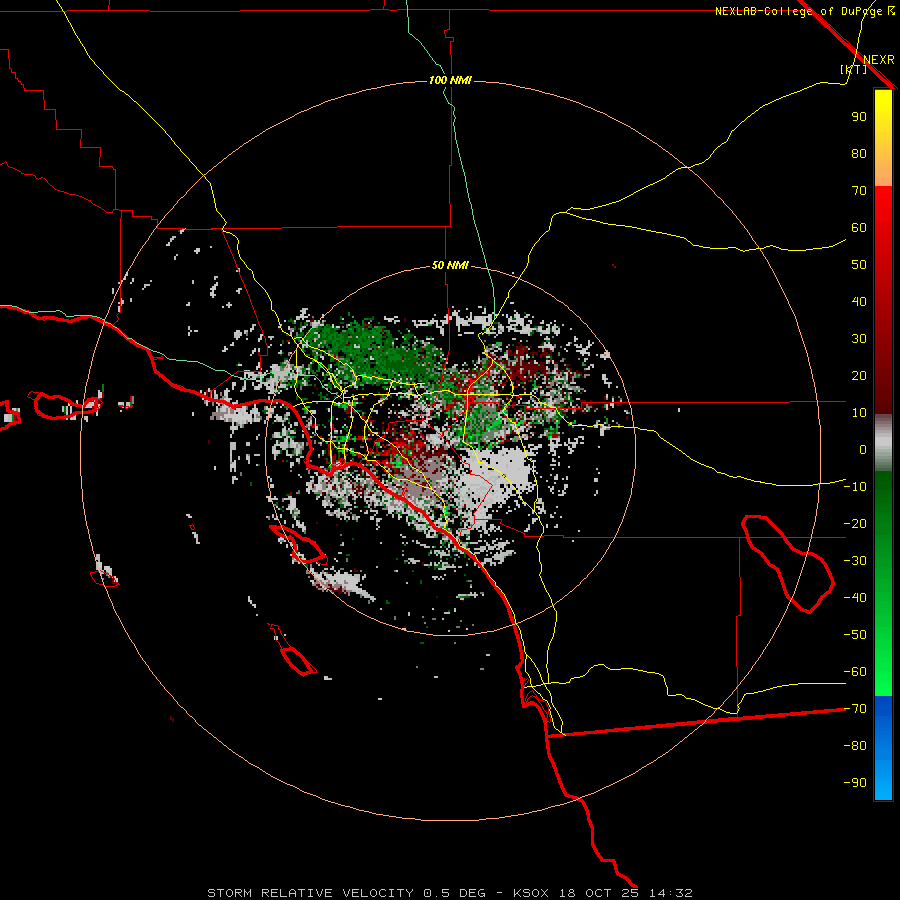Image resolution: width=900 pixels, height=900 pixels.
Task: Click the KSOX station identifier
Action: click(x=530, y=893)
